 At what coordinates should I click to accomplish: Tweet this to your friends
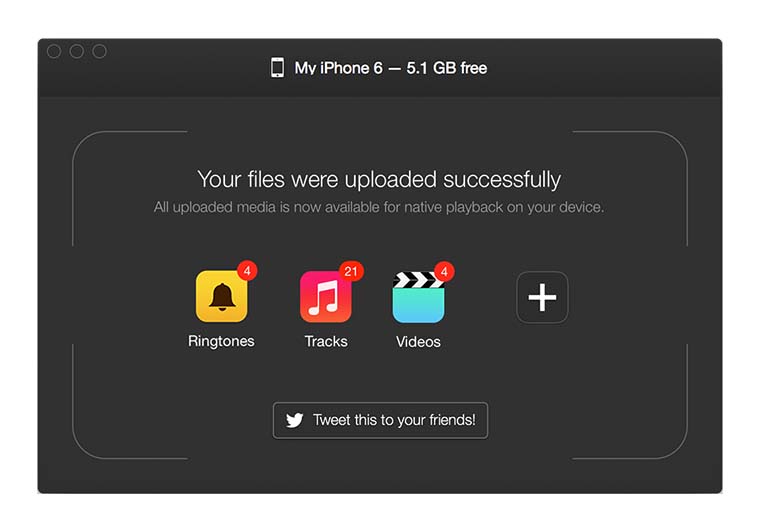[x=380, y=420]
